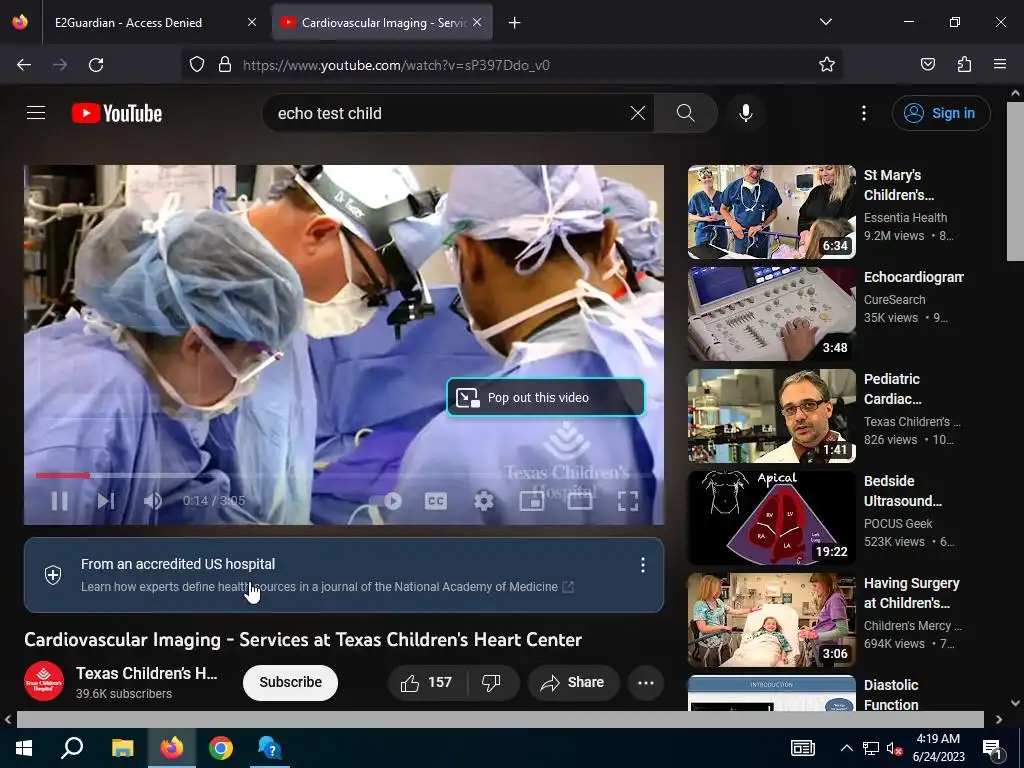Switch to miniplayer mode
The image size is (1024, 768).
coord(532,501)
